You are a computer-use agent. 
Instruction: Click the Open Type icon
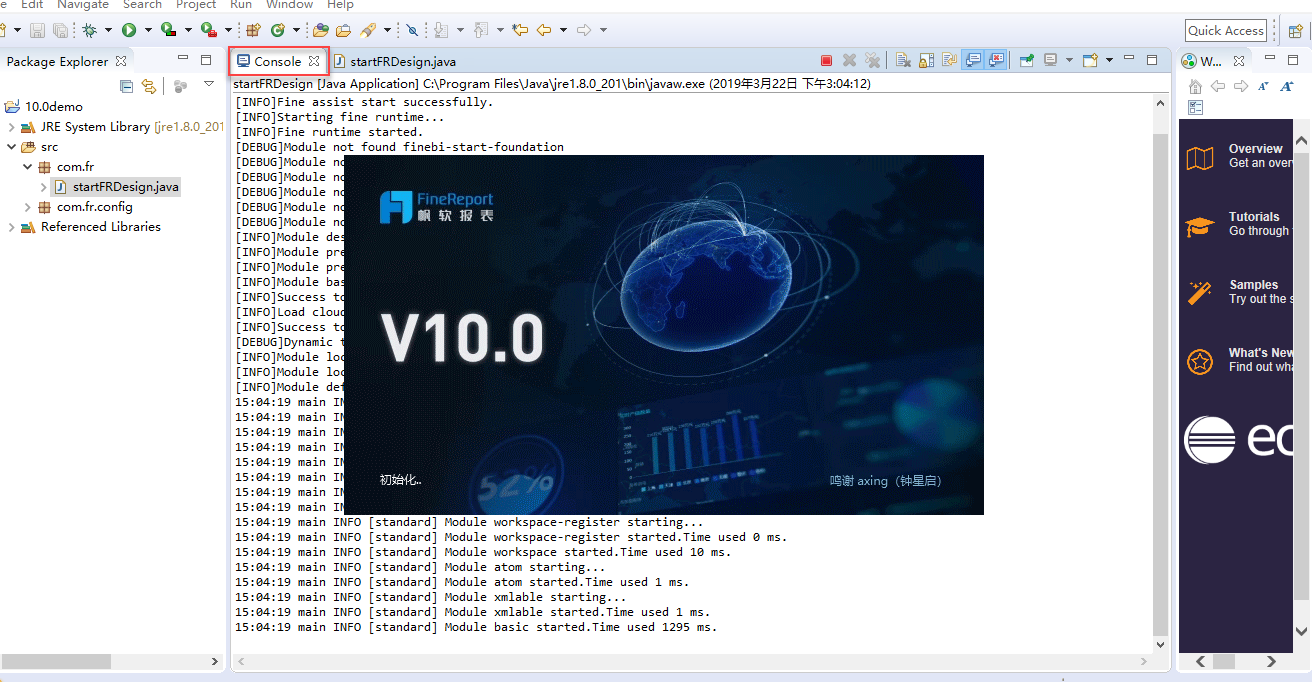tap(320, 30)
